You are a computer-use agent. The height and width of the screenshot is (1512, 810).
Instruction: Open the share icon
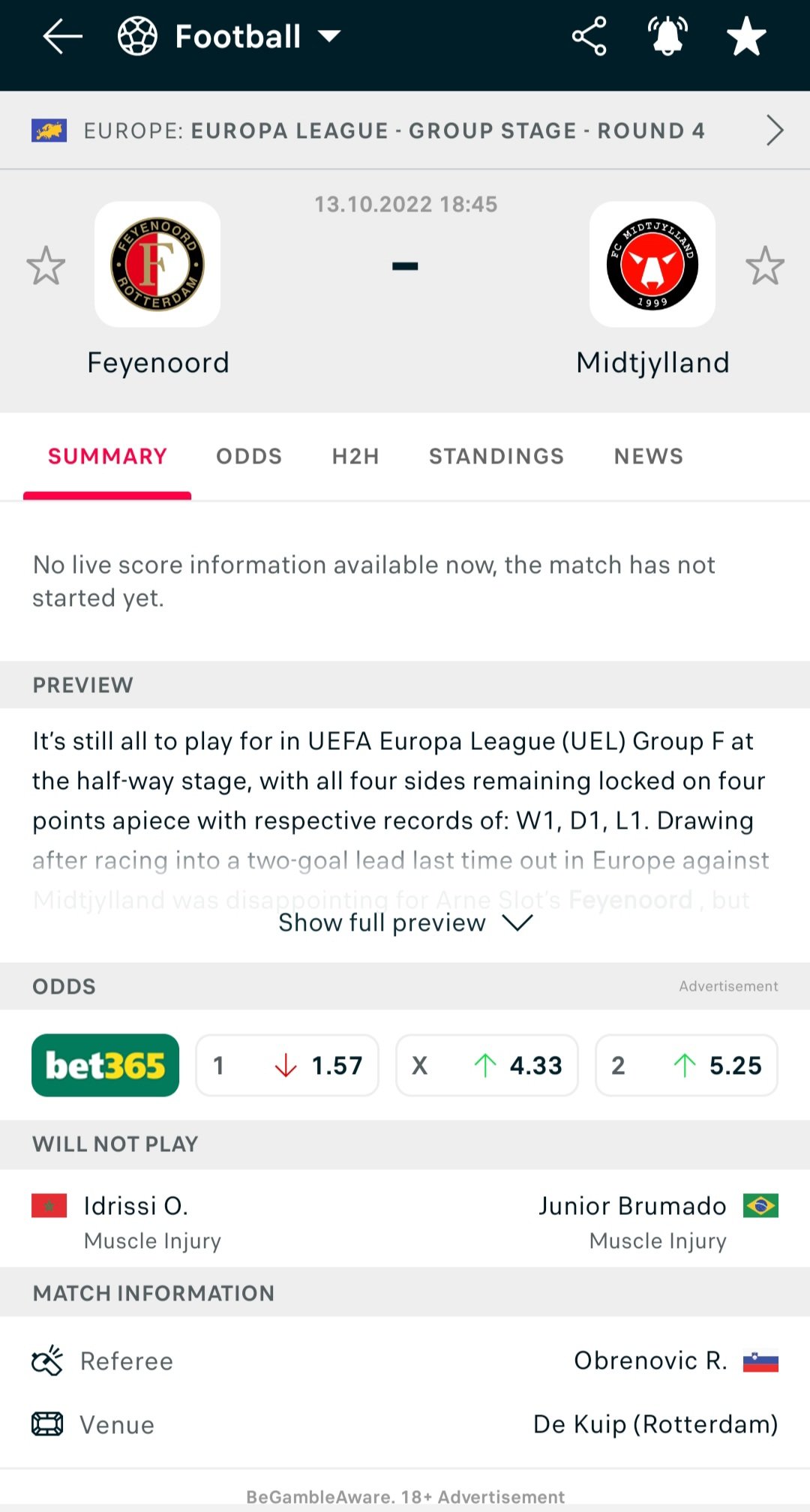(x=589, y=36)
